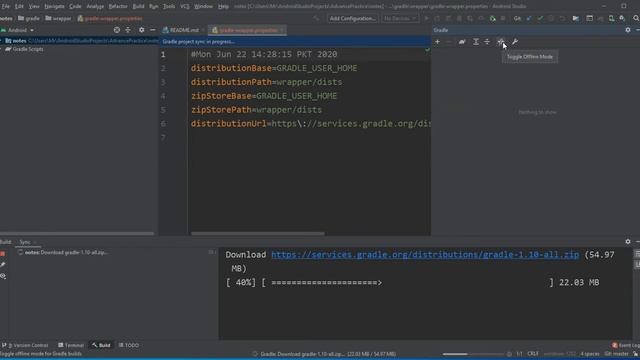
Task: Click eye view icon in Build panel
Action: click(x=3, y=276)
